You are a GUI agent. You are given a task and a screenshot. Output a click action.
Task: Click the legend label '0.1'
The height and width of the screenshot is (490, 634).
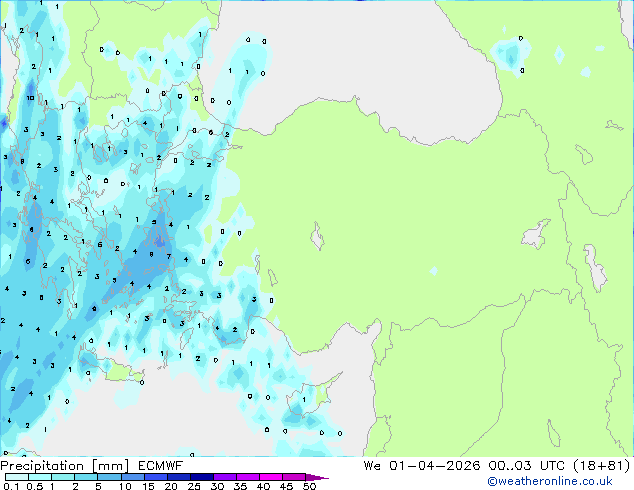tap(11, 486)
